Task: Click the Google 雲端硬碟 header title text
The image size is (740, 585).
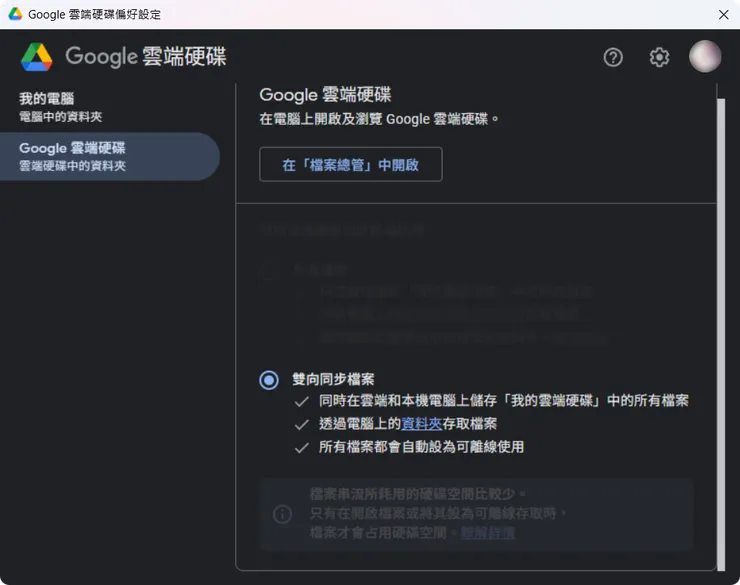Action: [146, 56]
